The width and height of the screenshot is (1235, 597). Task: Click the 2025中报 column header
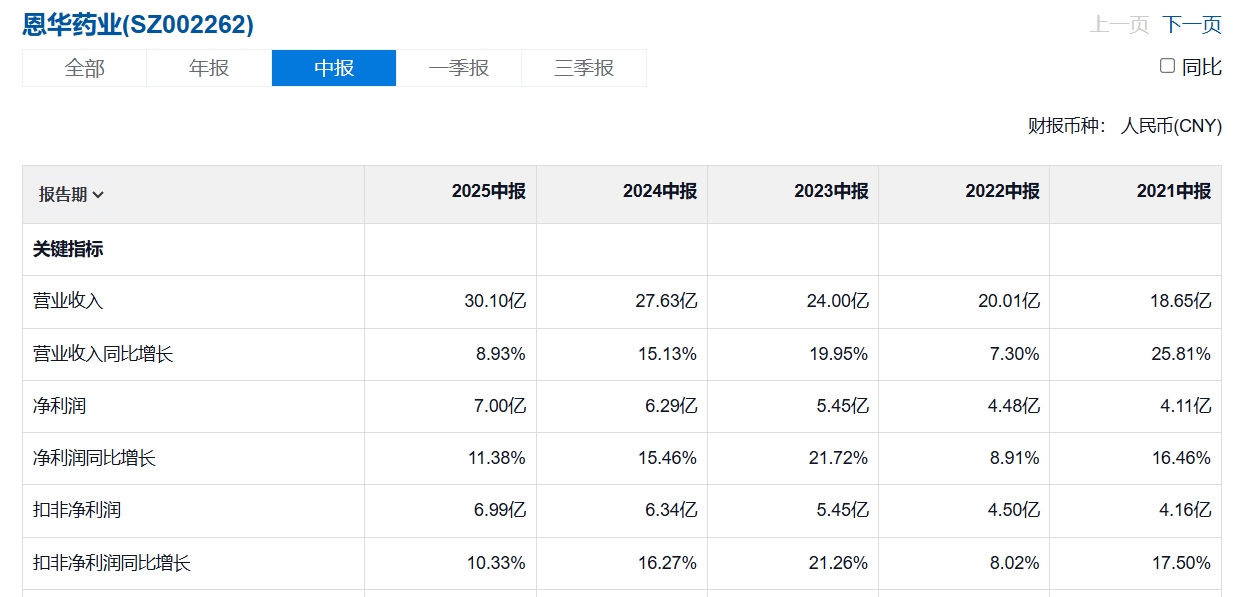pos(488,191)
